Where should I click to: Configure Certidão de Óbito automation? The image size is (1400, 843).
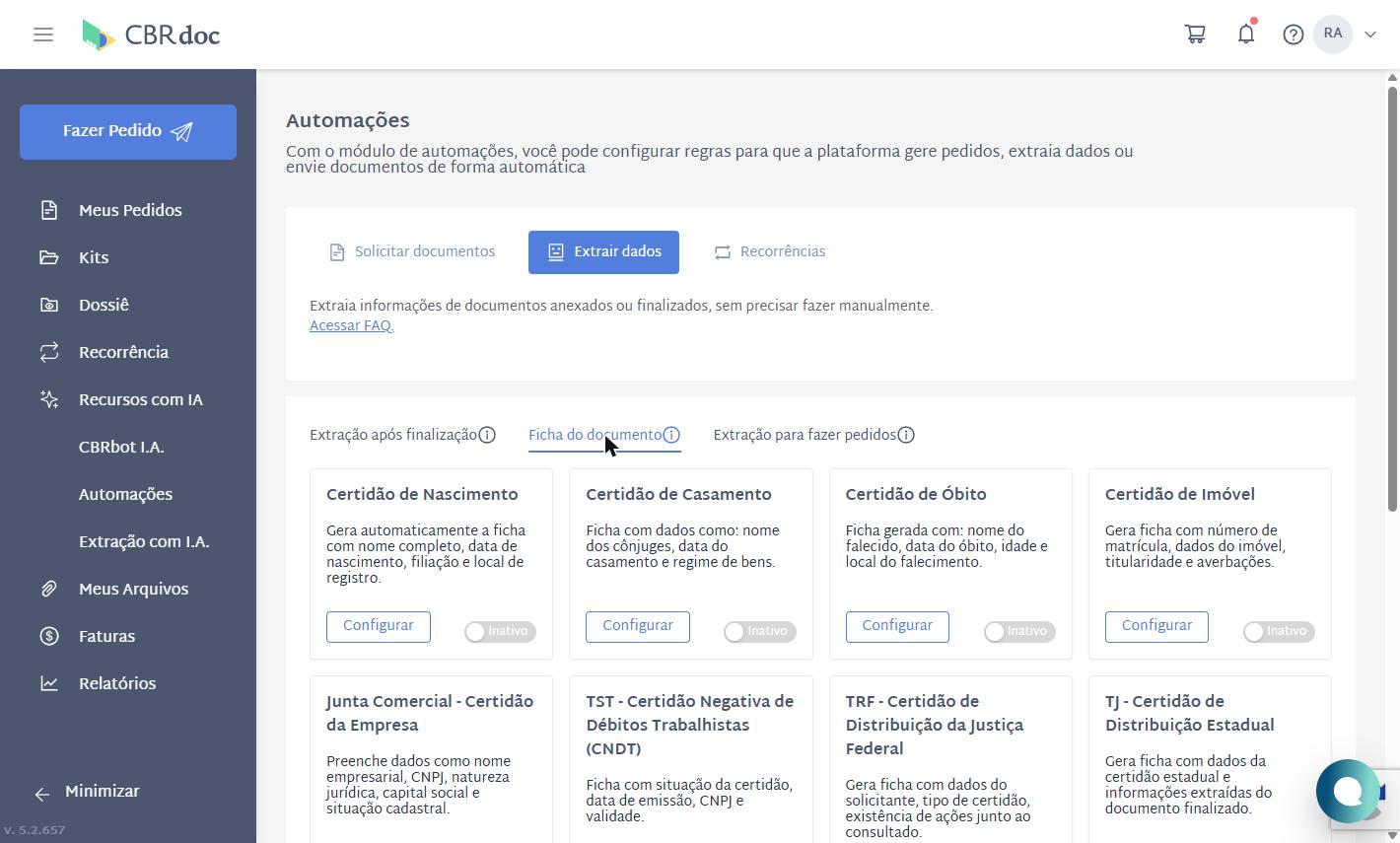tap(897, 626)
